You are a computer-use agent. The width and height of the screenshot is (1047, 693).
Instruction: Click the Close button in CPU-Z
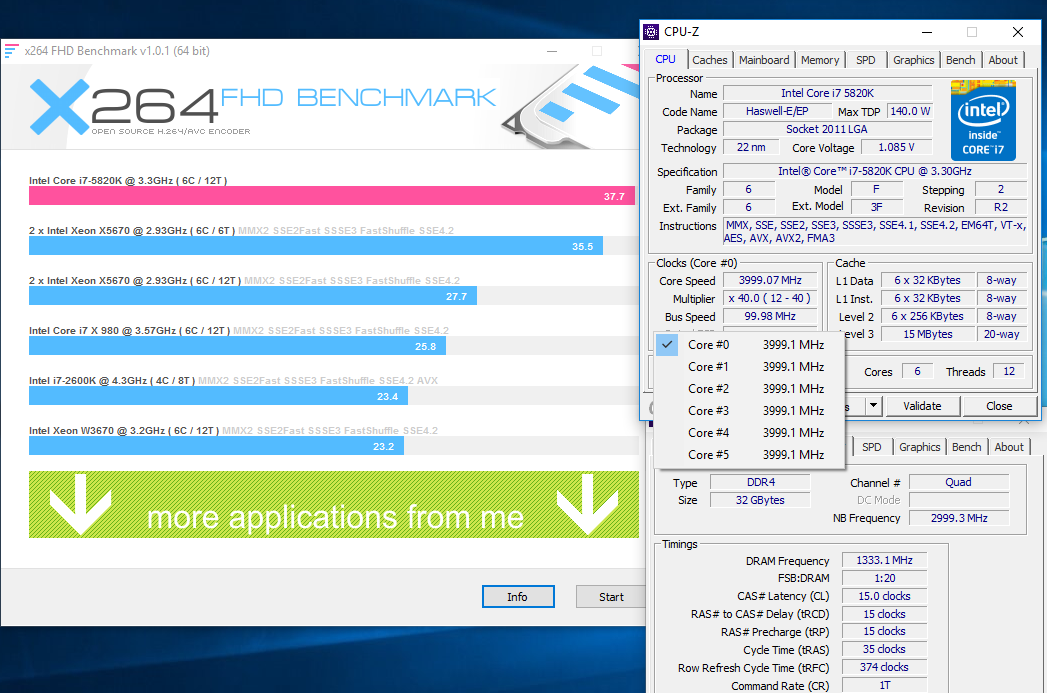tap(999, 406)
